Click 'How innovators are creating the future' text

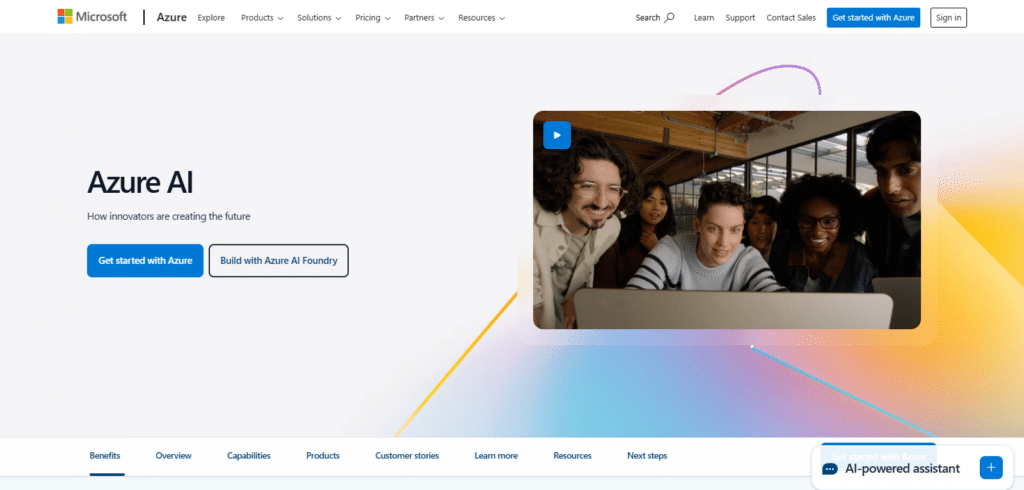[x=168, y=216]
